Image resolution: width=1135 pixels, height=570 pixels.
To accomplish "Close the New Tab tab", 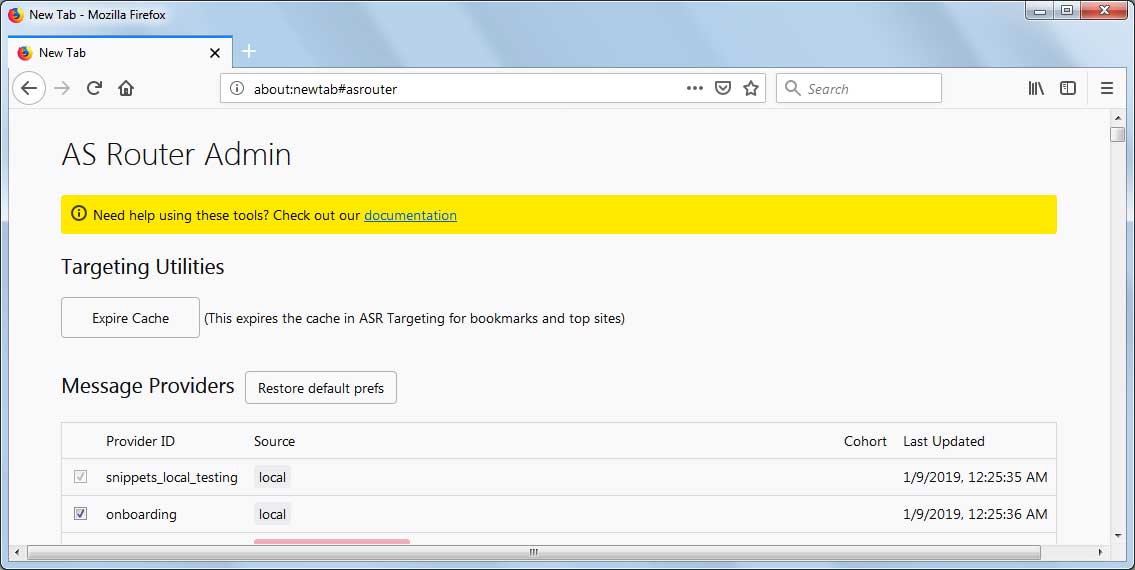I will (215, 53).
